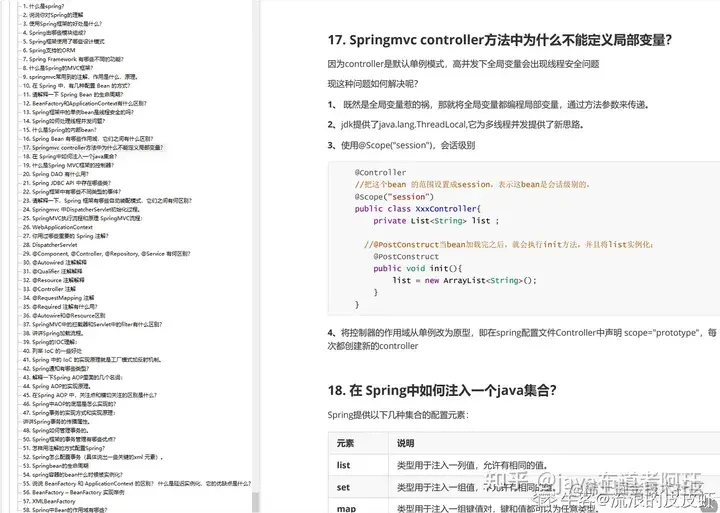Open "28. DispatcherServlet" in outline
Viewport: 720px width, 513px height.
50,245
